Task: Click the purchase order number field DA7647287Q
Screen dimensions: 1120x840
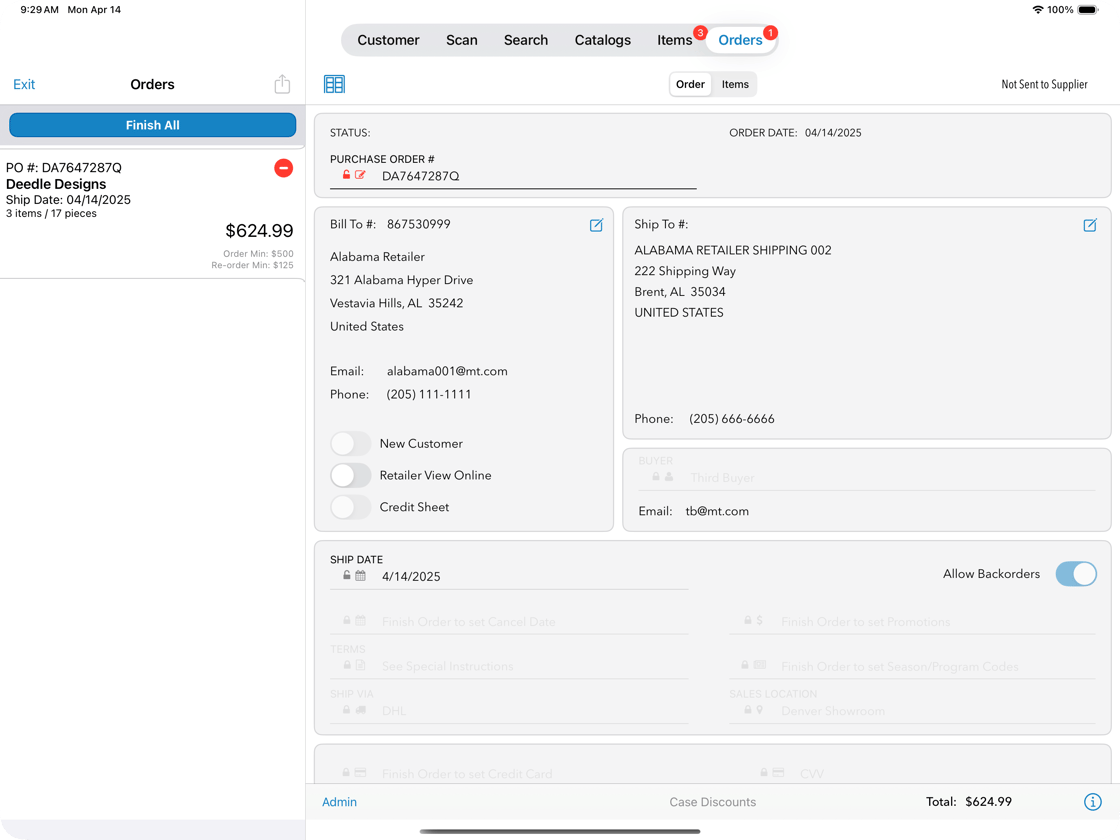Action: tap(513, 176)
